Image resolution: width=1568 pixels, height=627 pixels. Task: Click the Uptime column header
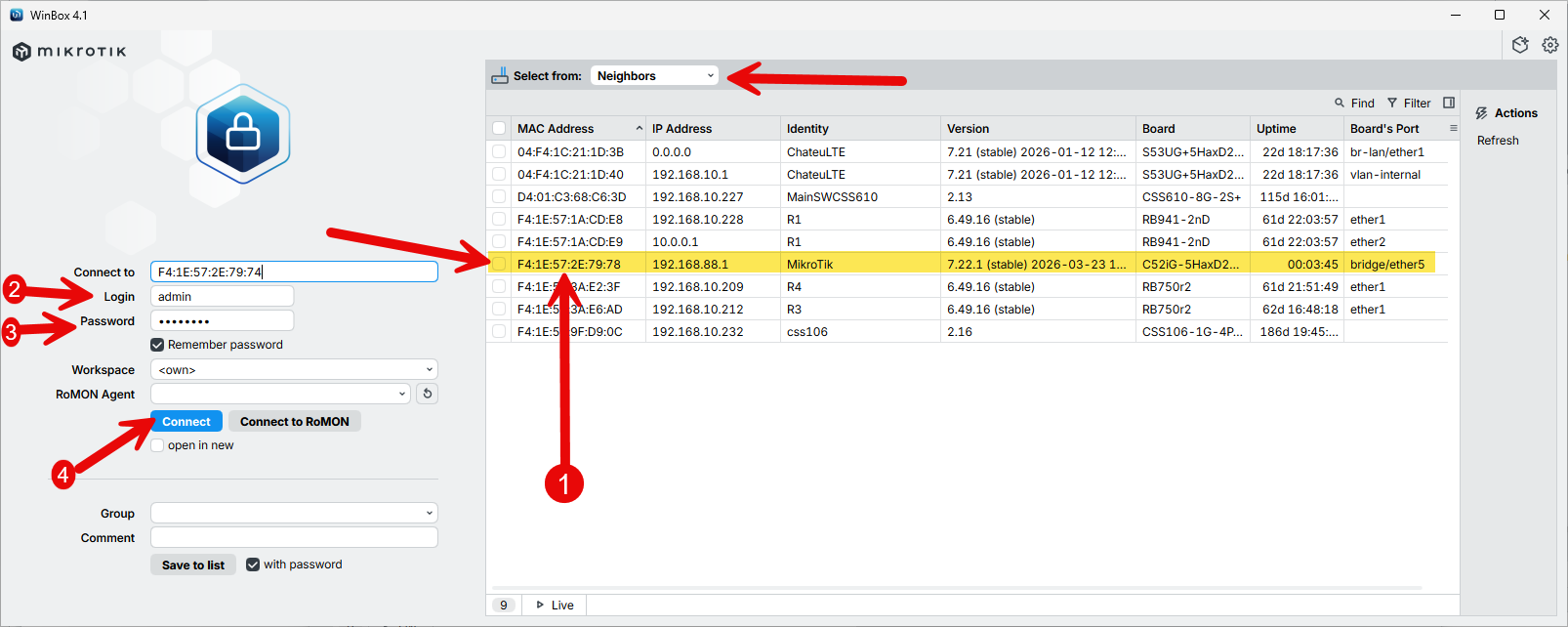coord(1276,128)
